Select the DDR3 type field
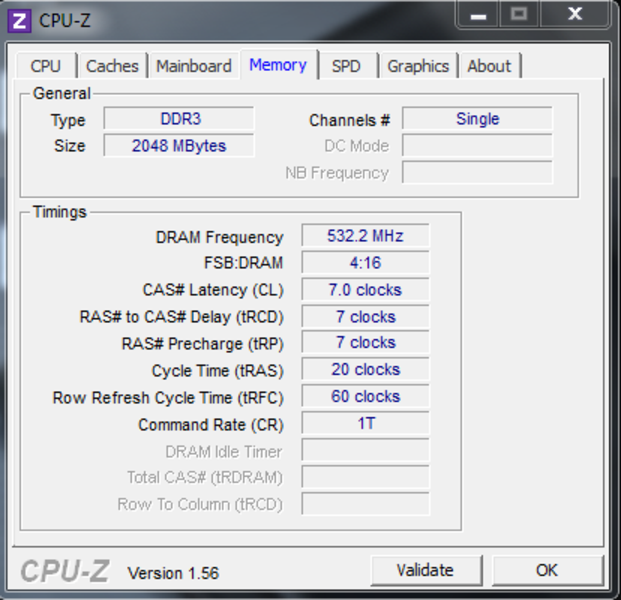The width and height of the screenshot is (621, 600). click(179, 119)
